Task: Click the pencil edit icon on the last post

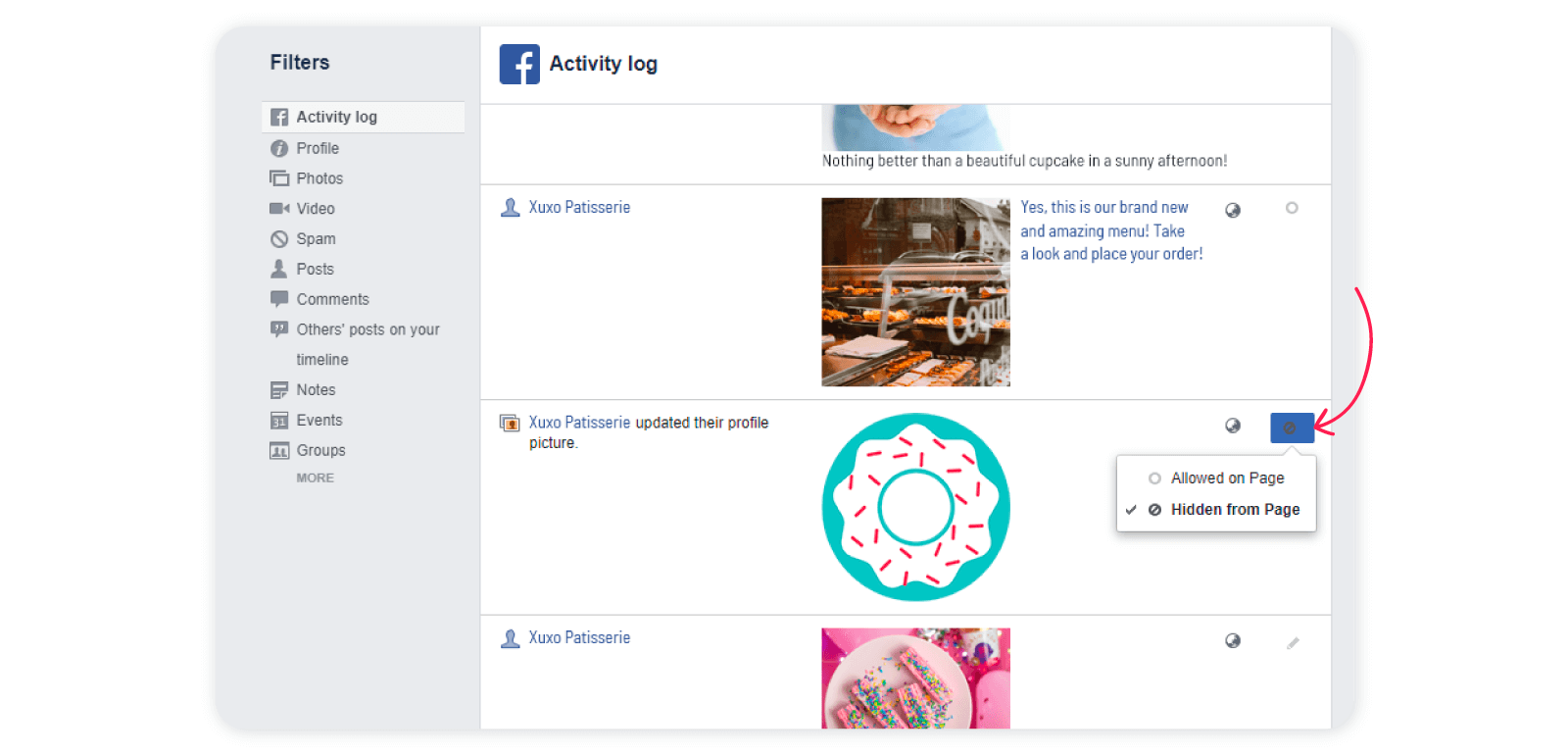Action: click(x=1293, y=643)
